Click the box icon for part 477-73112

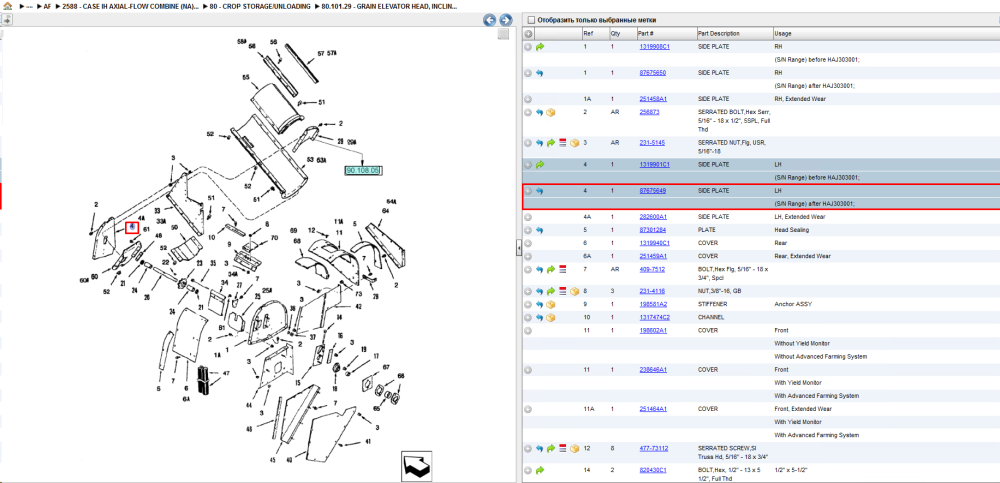coord(574,449)
